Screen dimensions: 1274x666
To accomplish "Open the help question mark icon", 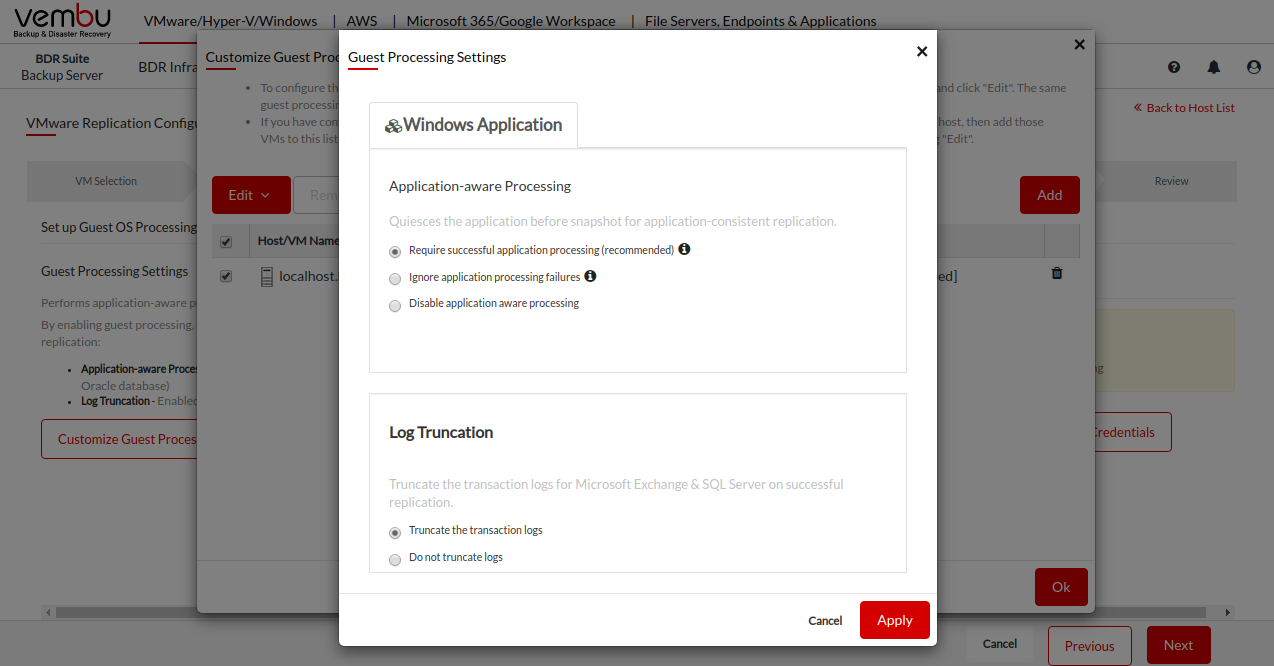I will tap(1174, 67).
